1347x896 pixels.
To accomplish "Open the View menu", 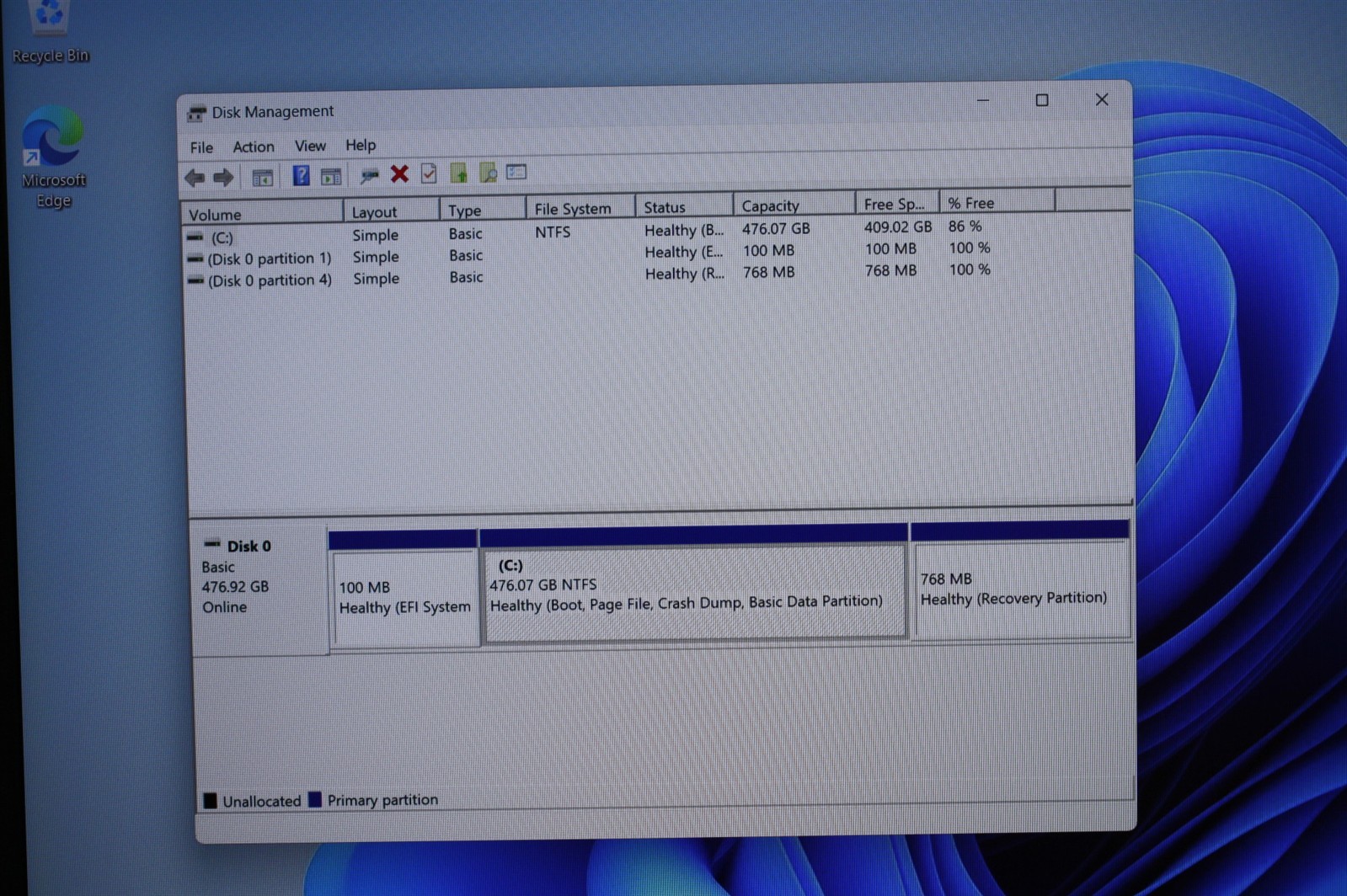I will pos(310,146).
